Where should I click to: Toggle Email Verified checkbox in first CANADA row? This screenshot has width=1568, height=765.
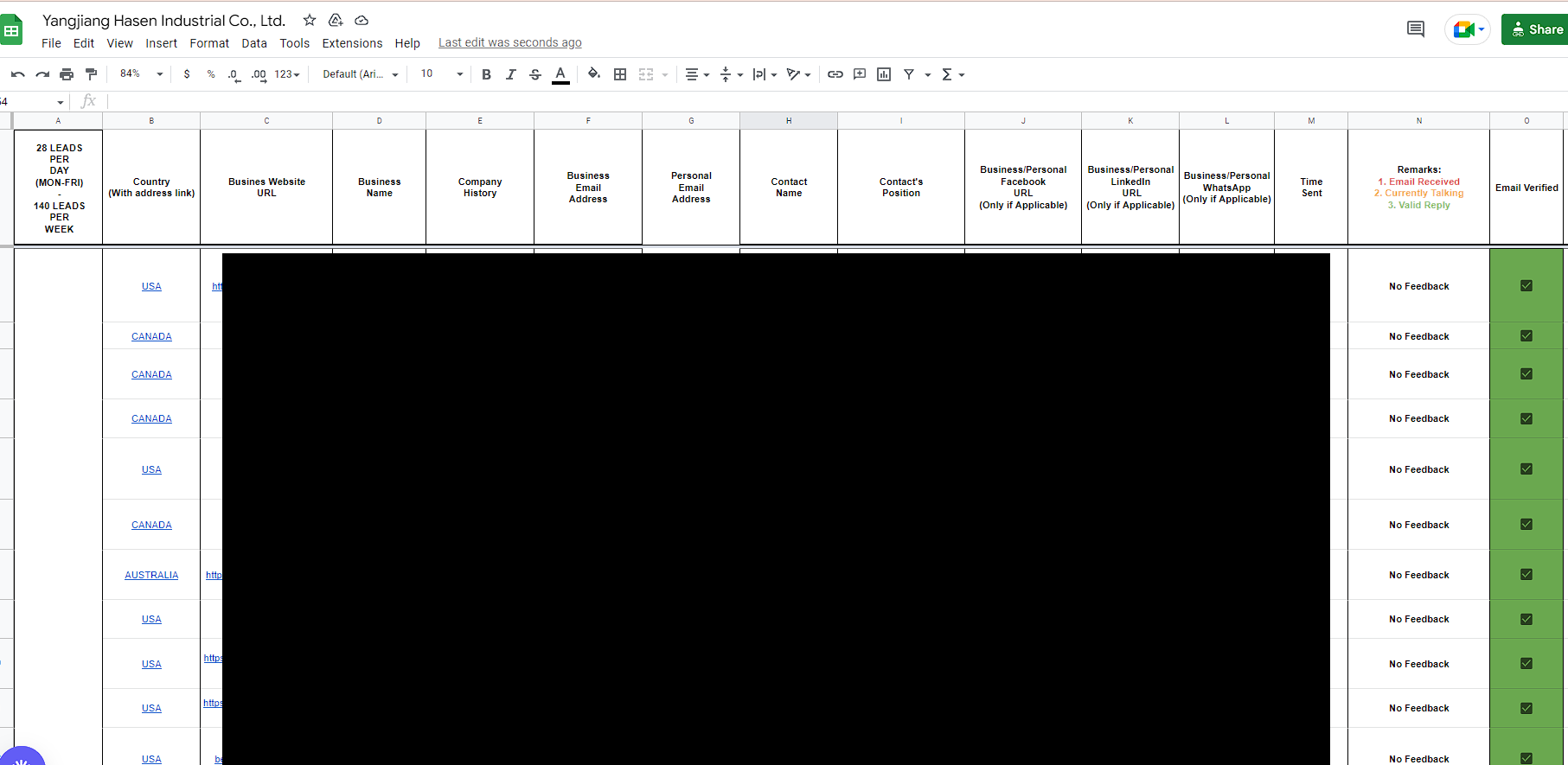click(1526, 336)
